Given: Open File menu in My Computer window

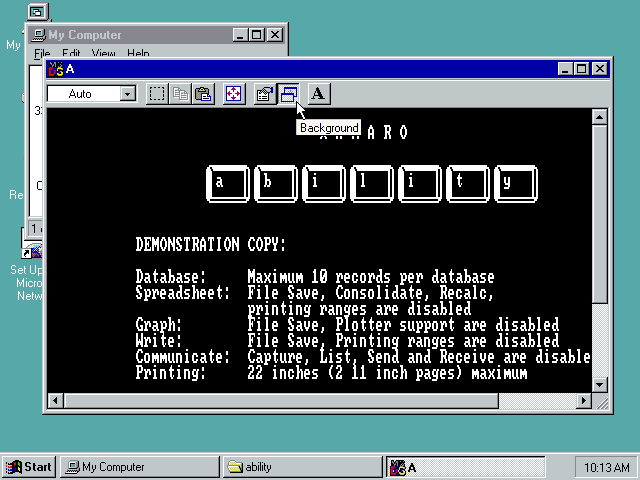Looking at the screenshot, I should (42, 53).
